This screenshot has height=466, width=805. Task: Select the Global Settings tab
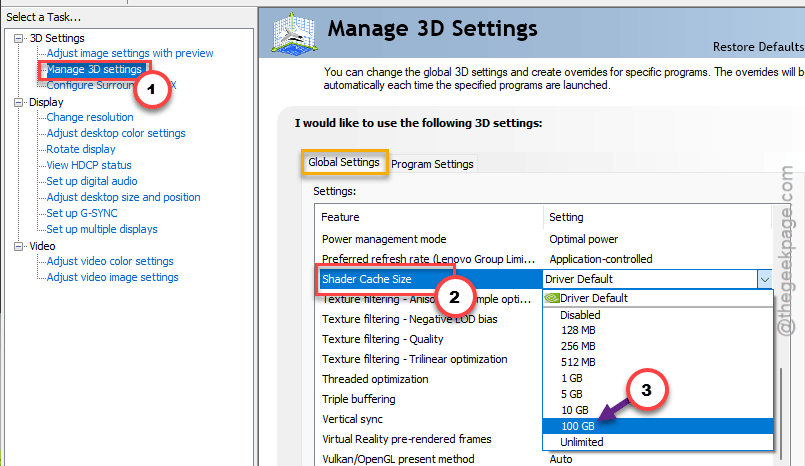344,163
